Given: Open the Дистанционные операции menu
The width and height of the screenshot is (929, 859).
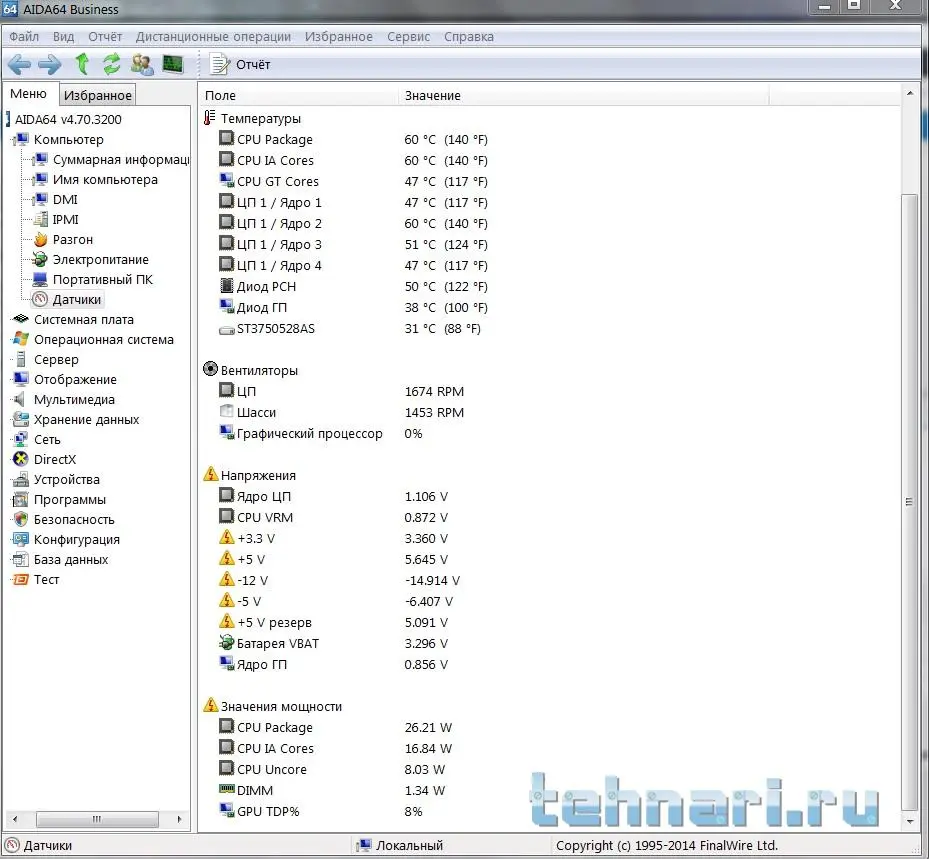Looking at the screenshot, I should click(213, 37).
